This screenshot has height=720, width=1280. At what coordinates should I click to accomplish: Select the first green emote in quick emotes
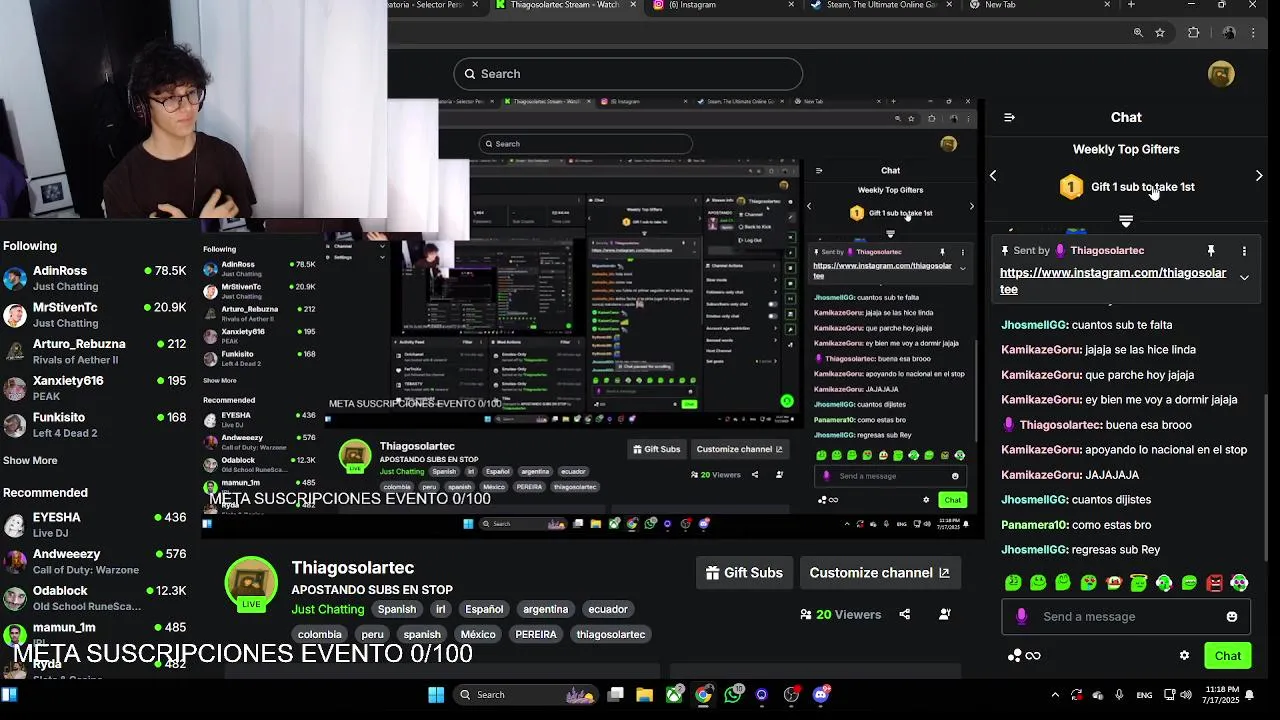tap(1013, 582)
